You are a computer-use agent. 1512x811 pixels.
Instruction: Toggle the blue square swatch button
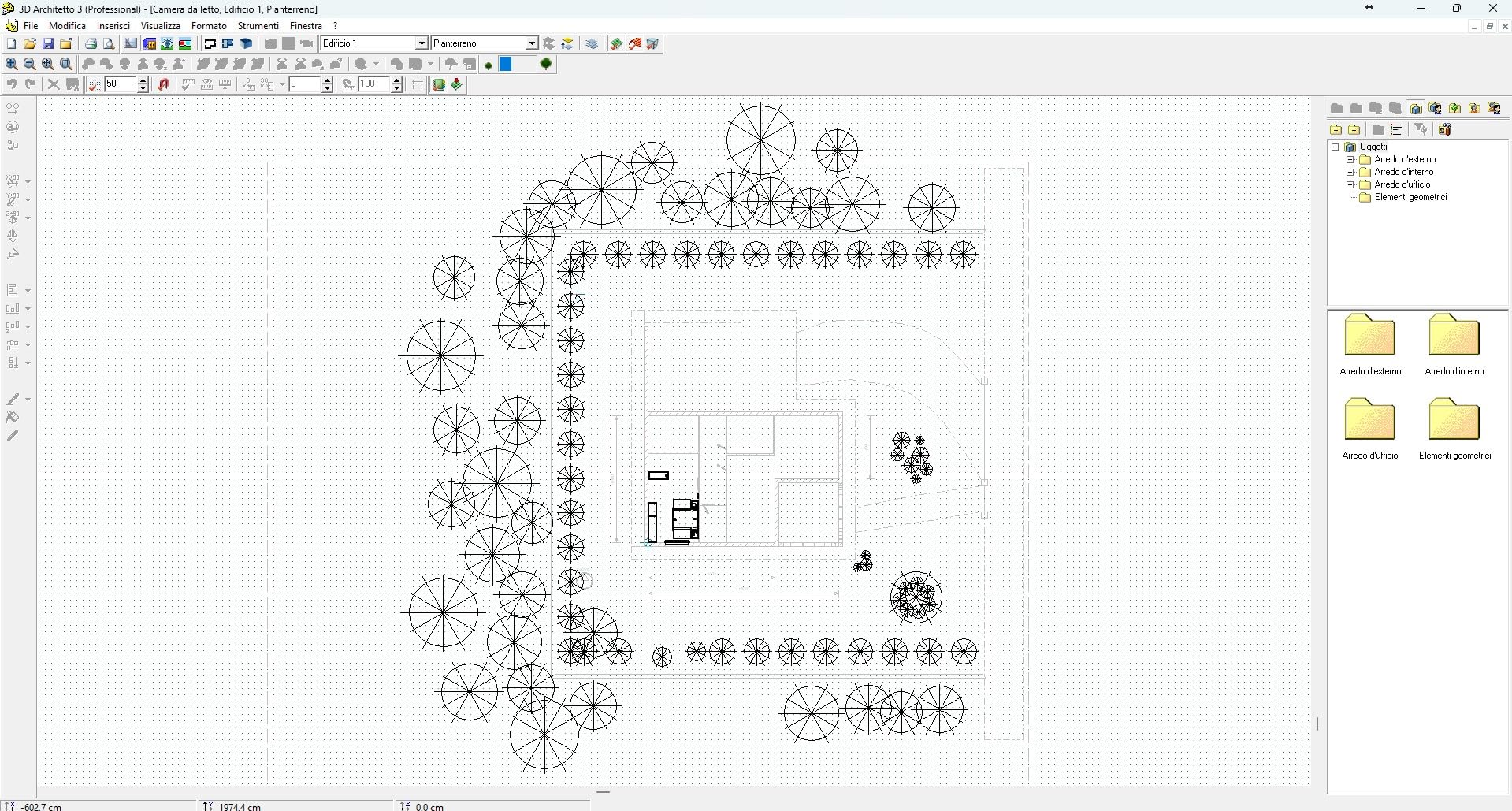tap(506, 64)
